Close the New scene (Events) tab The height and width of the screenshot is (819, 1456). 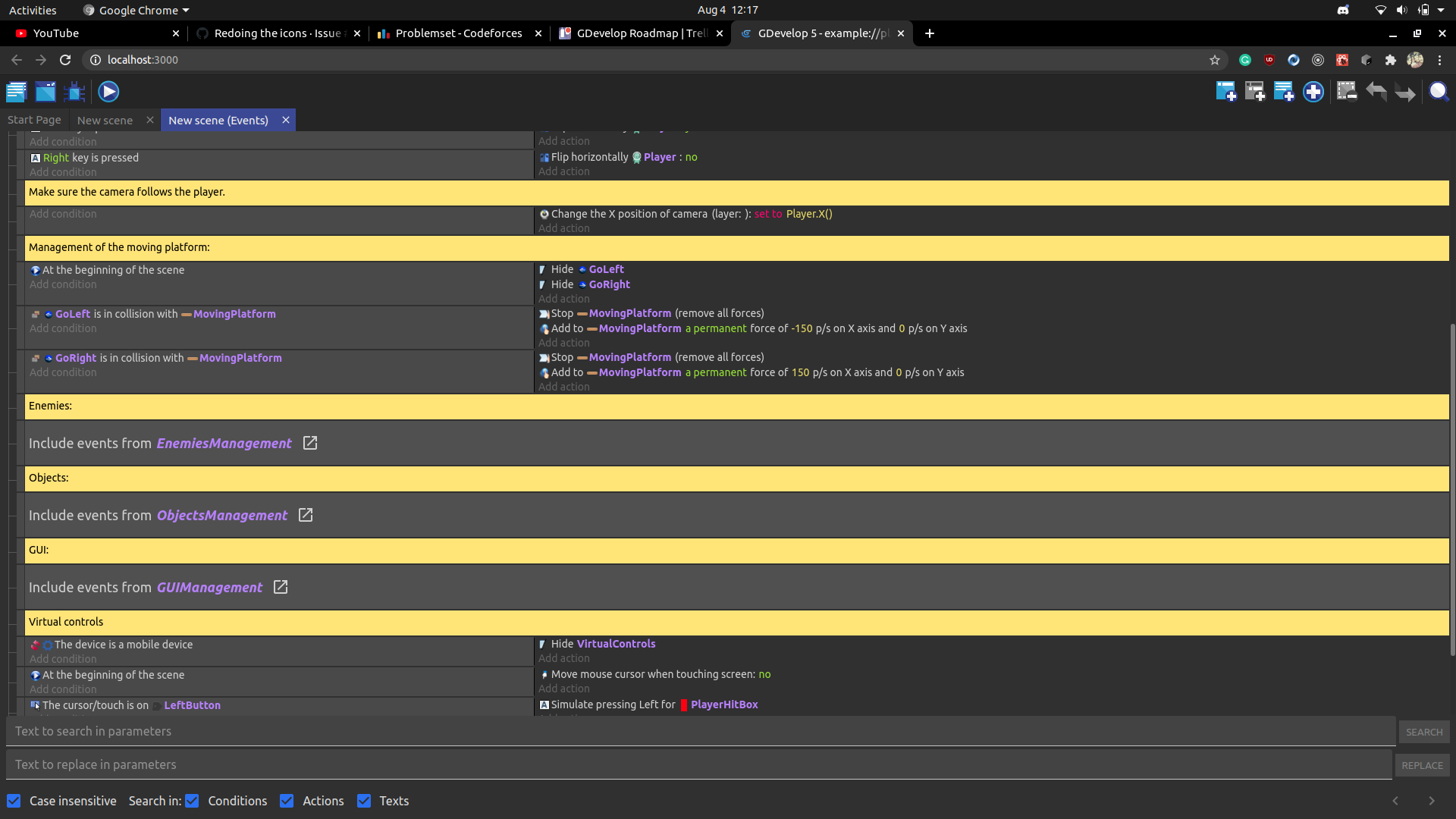click(x=286, y=120)
